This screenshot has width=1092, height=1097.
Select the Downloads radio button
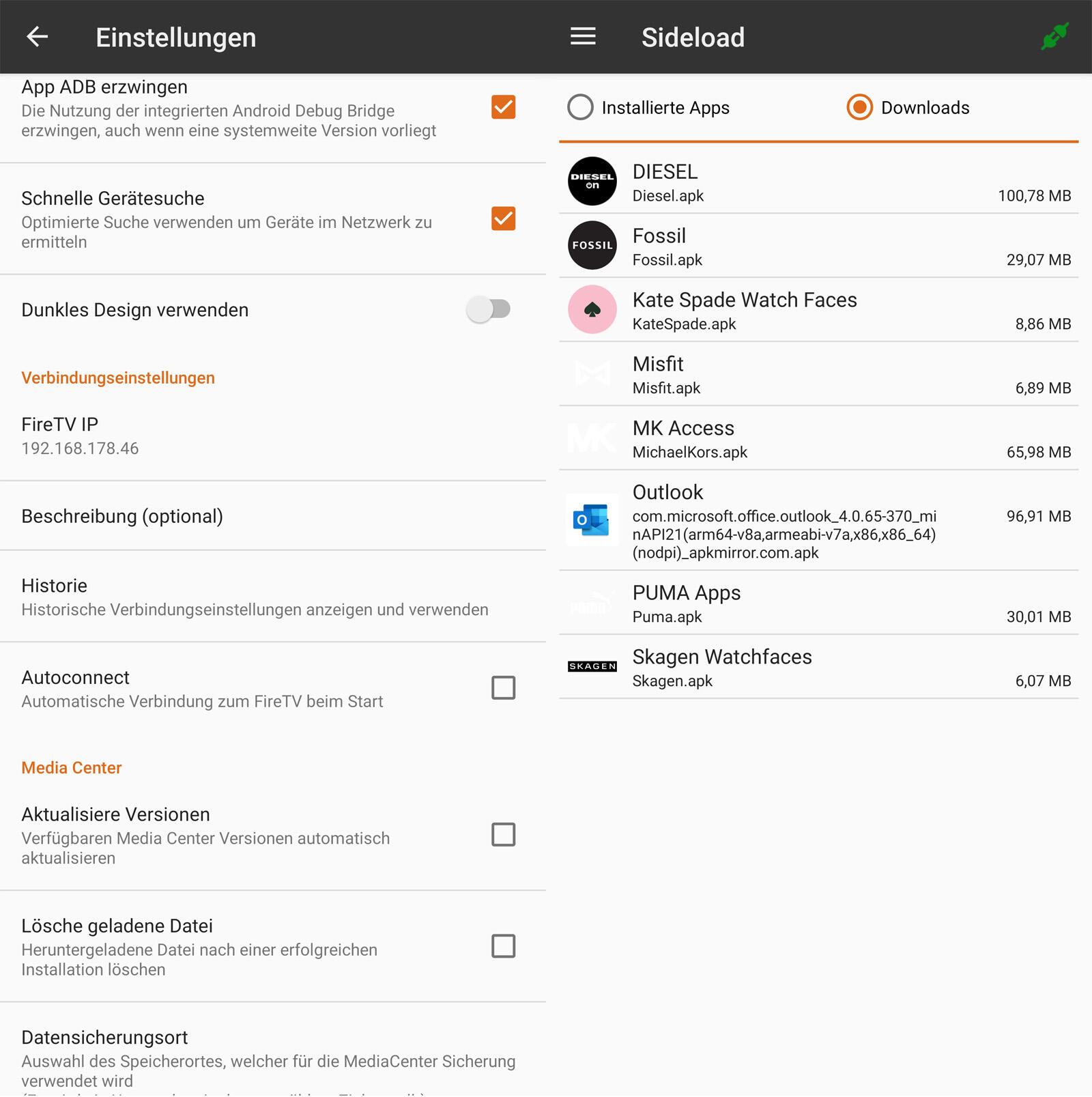pos(859,107)
